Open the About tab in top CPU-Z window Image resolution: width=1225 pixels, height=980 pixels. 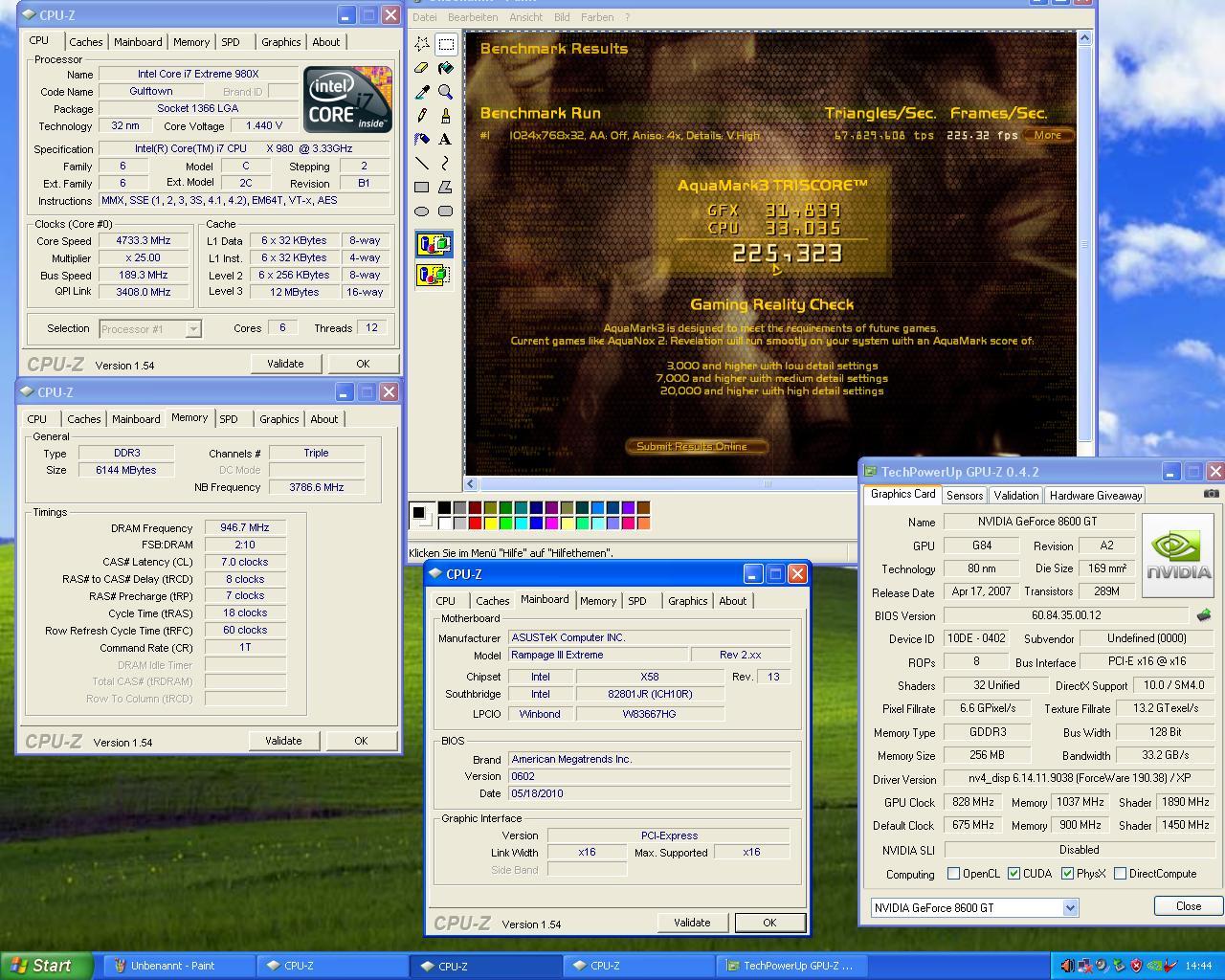click(x=326, y=42)
